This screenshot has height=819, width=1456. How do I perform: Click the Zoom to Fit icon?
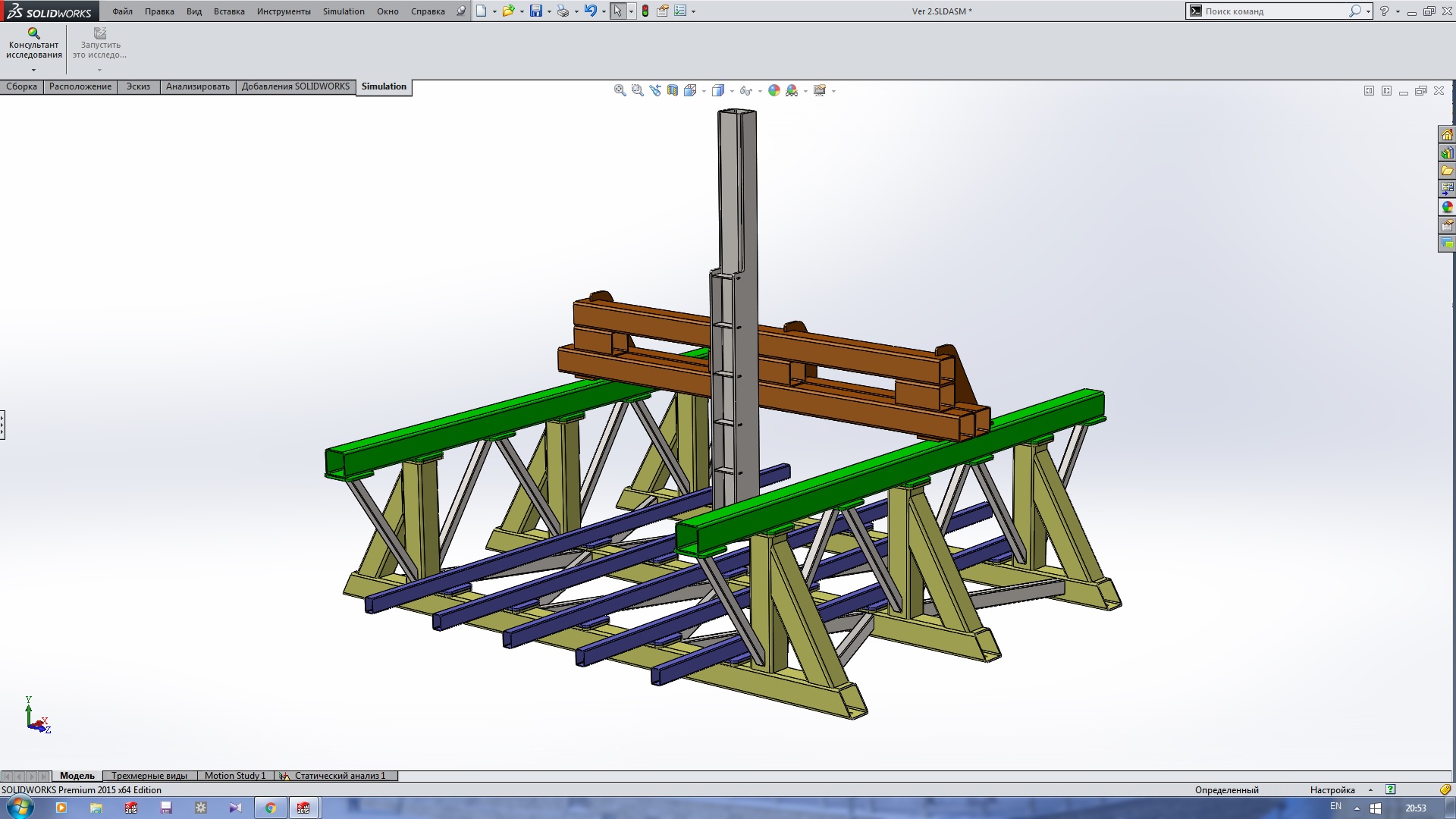tap(620, 90)
